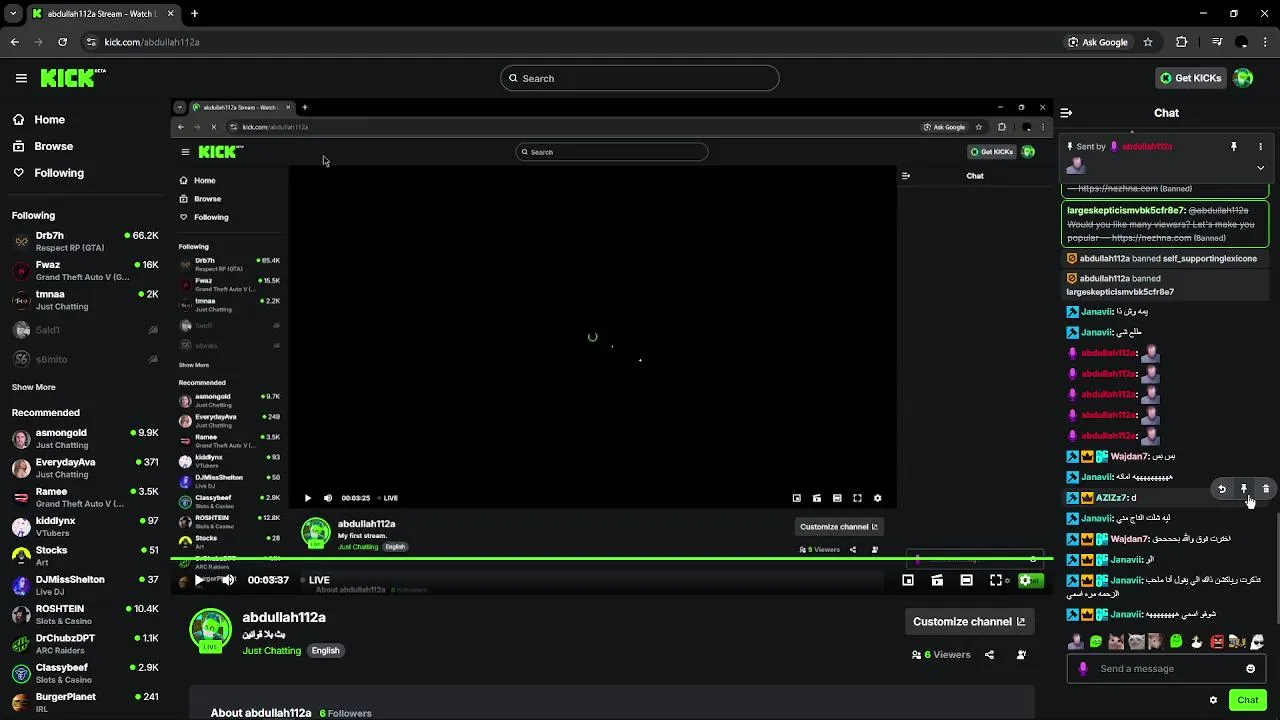Screen dimensions: 1280x720
Task: Open the emoji picker in the message box
Action: 1250,669
